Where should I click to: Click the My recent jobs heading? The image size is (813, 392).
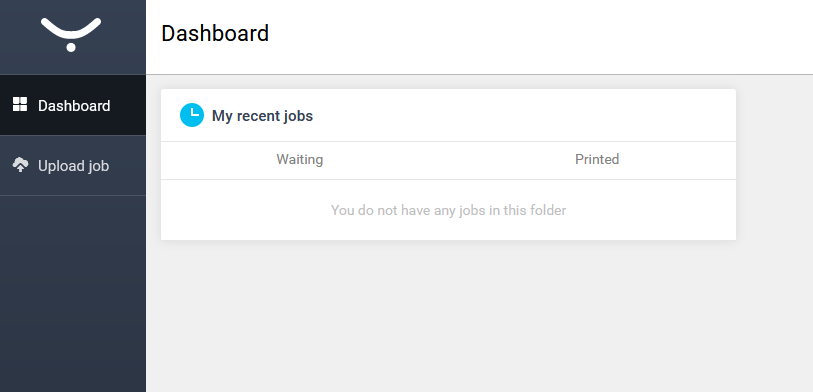tap(262, 116)
